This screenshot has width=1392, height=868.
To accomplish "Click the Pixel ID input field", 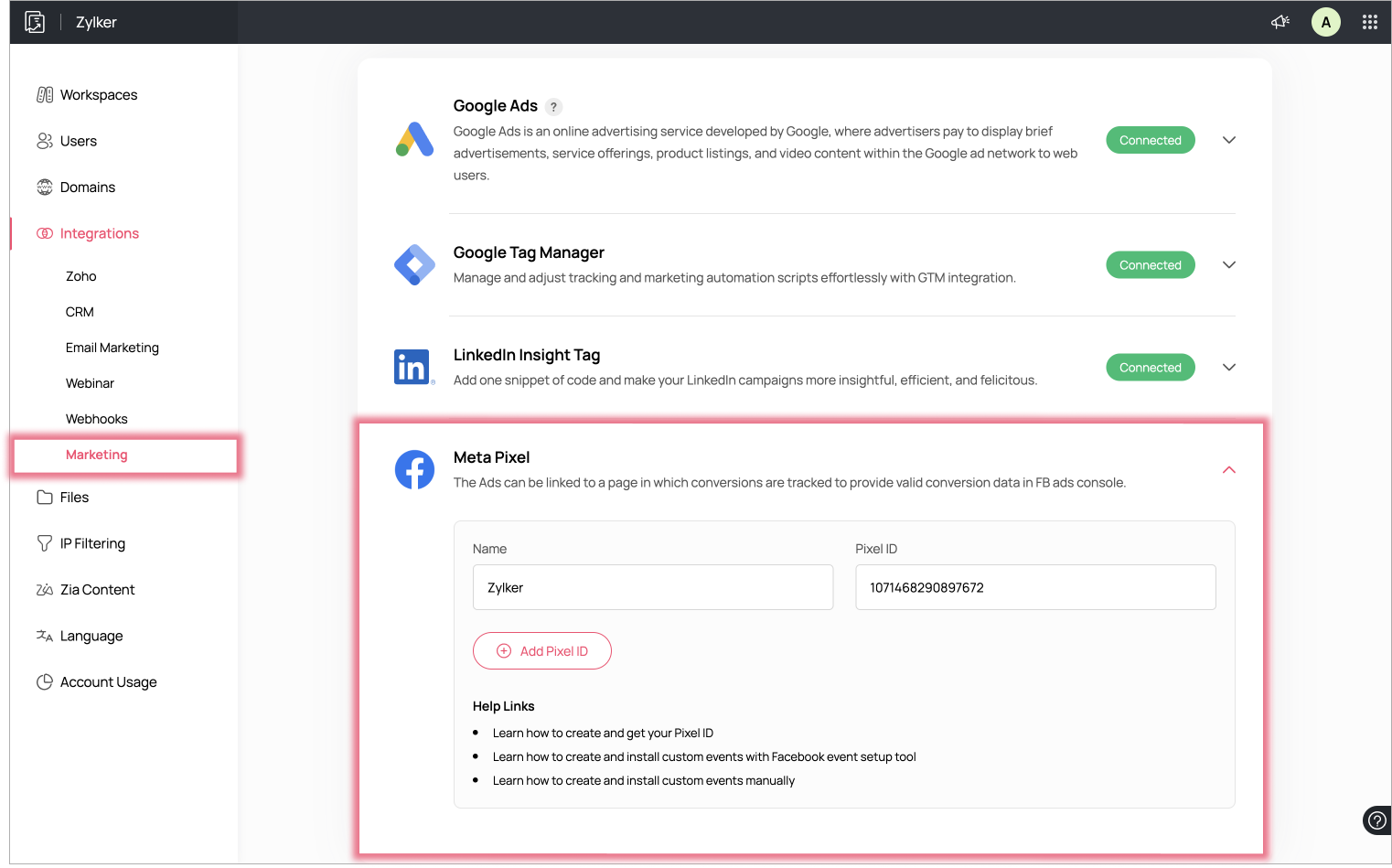I will click(x=1035, y=587).
